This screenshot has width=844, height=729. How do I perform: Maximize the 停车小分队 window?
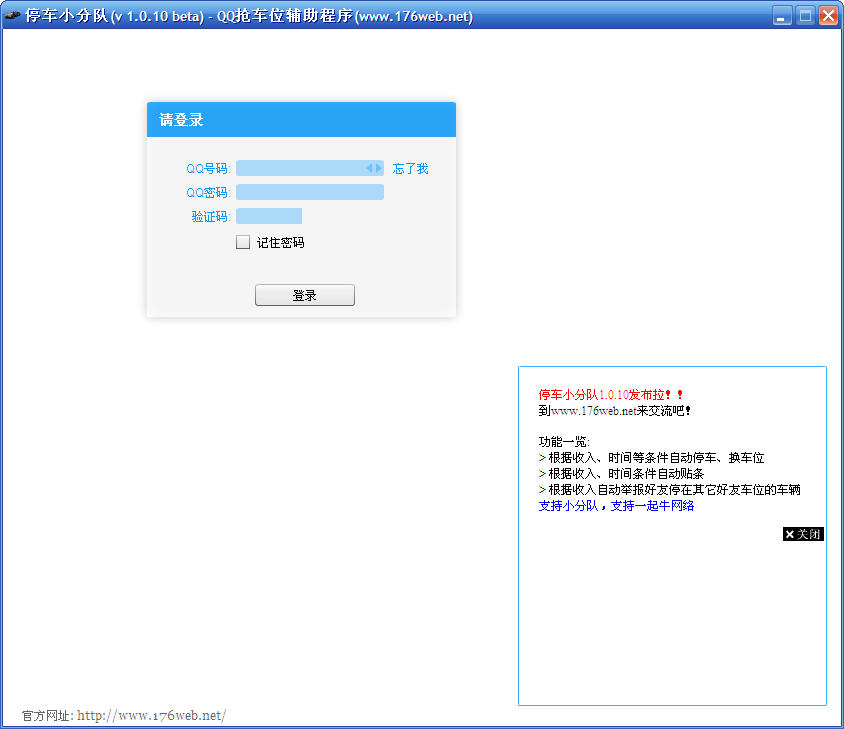tap(805, 16)
